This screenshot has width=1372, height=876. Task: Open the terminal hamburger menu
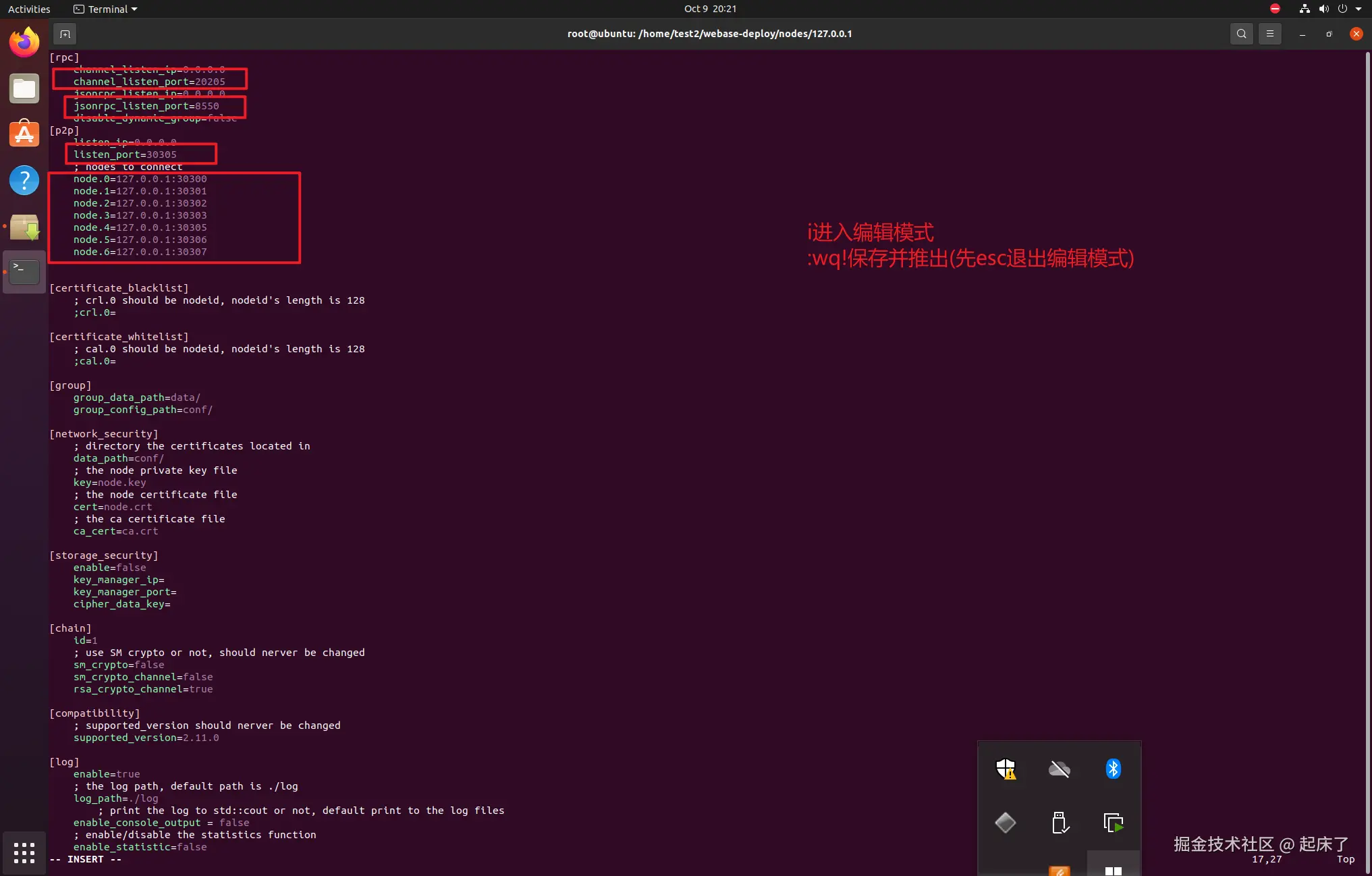coord(1269,34)
